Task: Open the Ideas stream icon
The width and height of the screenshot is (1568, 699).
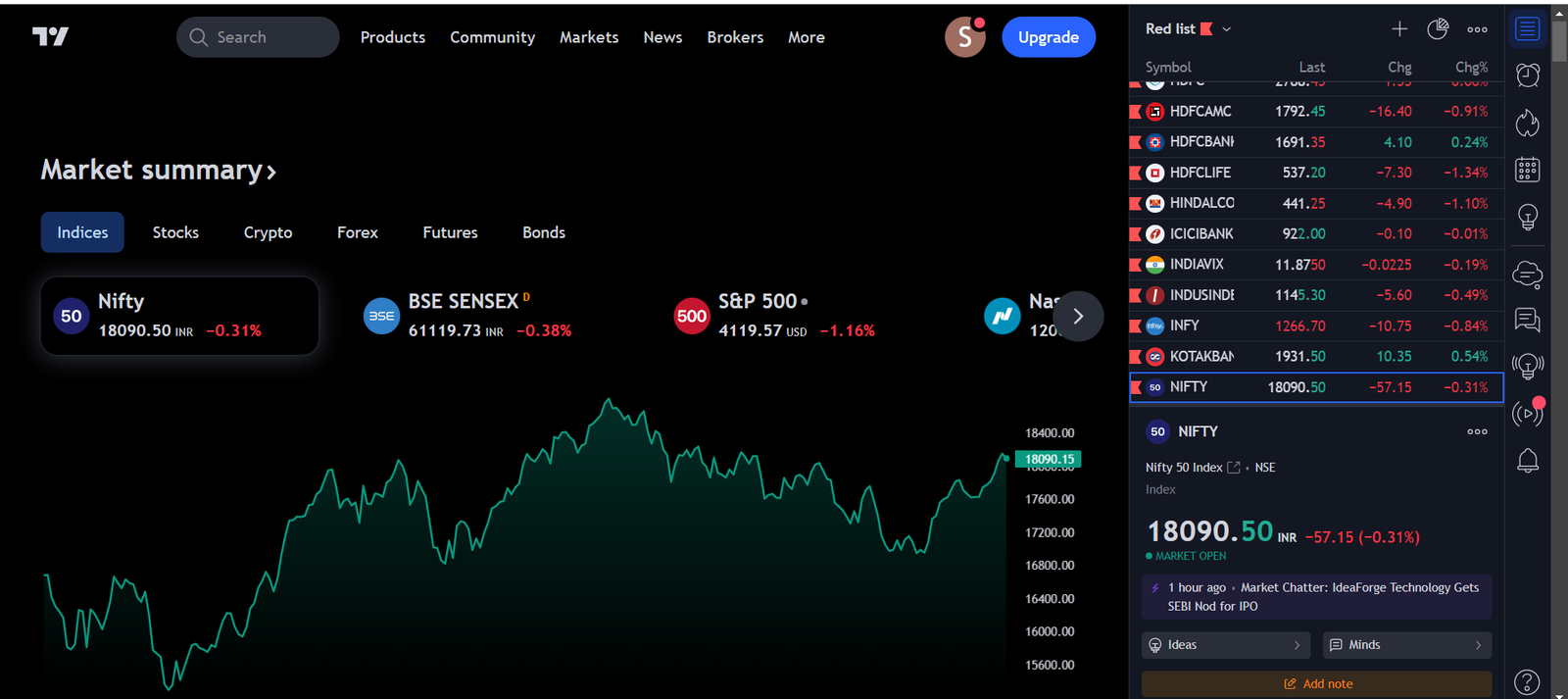Action: click(1527, 367)
